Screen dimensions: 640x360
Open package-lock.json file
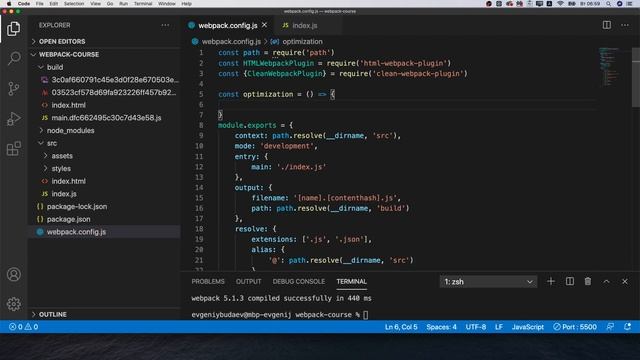pos(105,206)
